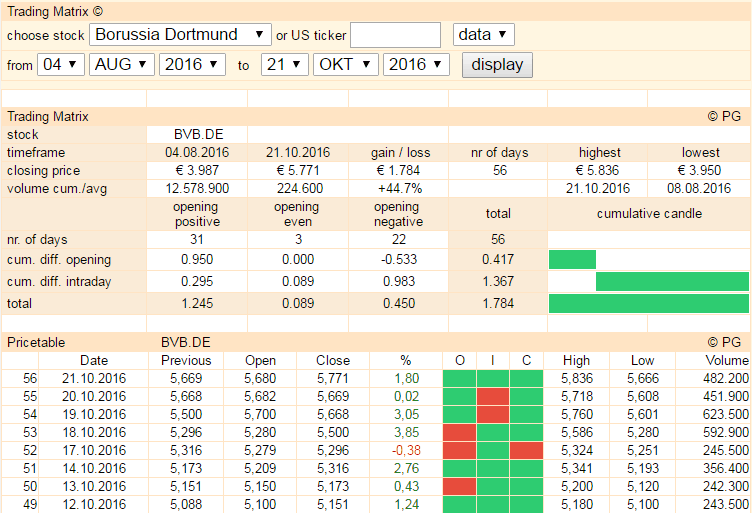The height and width of the screenshot is (513, 752).
Task: Click the cum. diff. opening value -0.533
Action: point(399,259)
